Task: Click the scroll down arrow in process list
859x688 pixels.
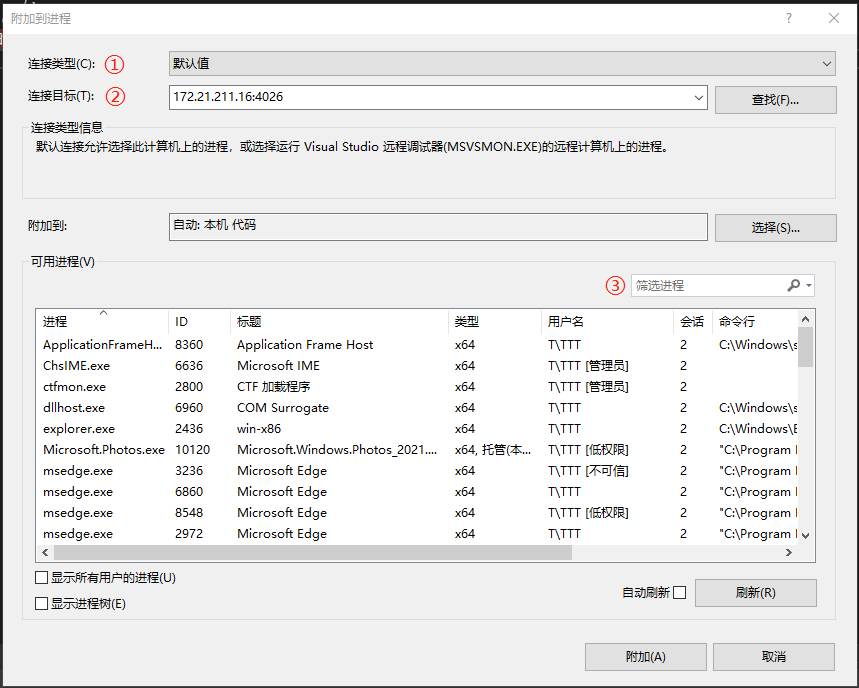Action: coord(805,536)
